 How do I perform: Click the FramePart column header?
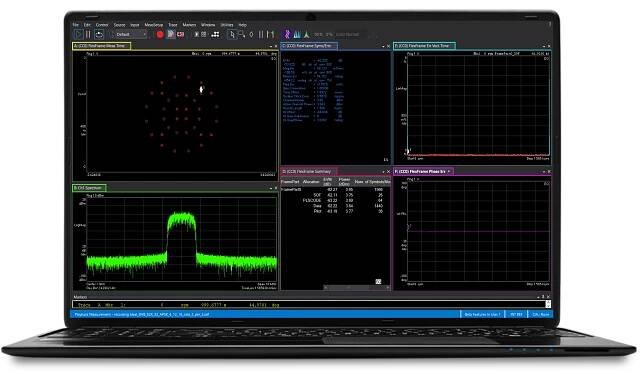pyautogui.click(x=290, y=181)
